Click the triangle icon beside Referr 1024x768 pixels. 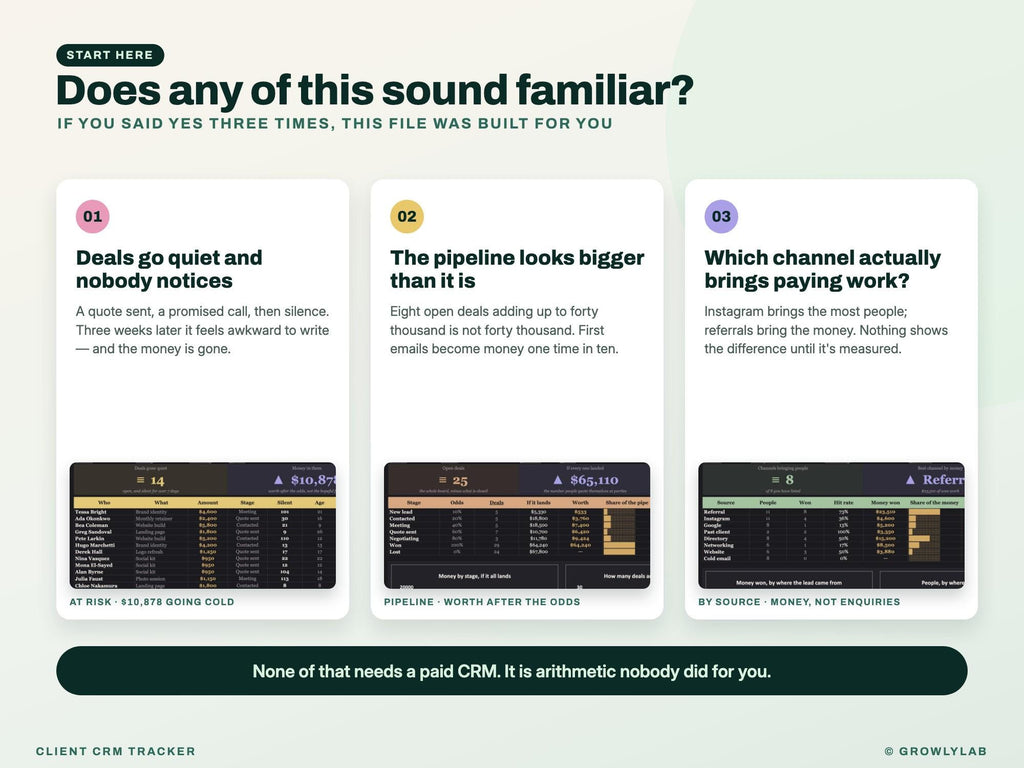click(x=910, y=480)
